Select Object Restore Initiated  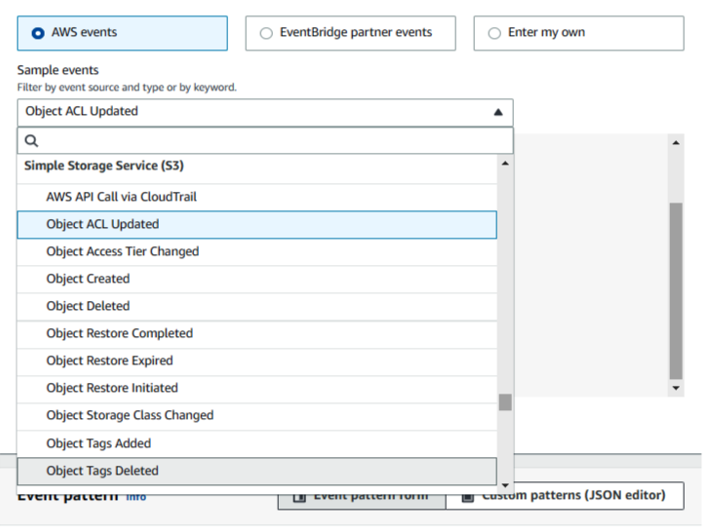pyautogui.click(x=257, y=389)
